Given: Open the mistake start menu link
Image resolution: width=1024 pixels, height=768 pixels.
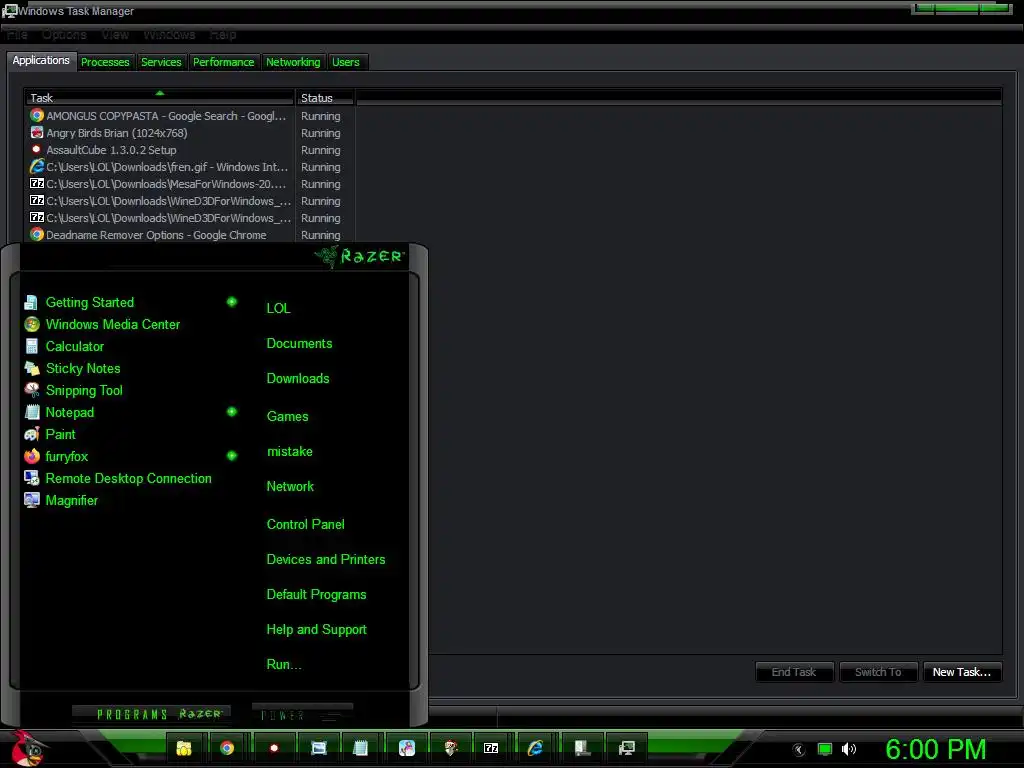Looking at the screenshot, I should tap(289, 451).
